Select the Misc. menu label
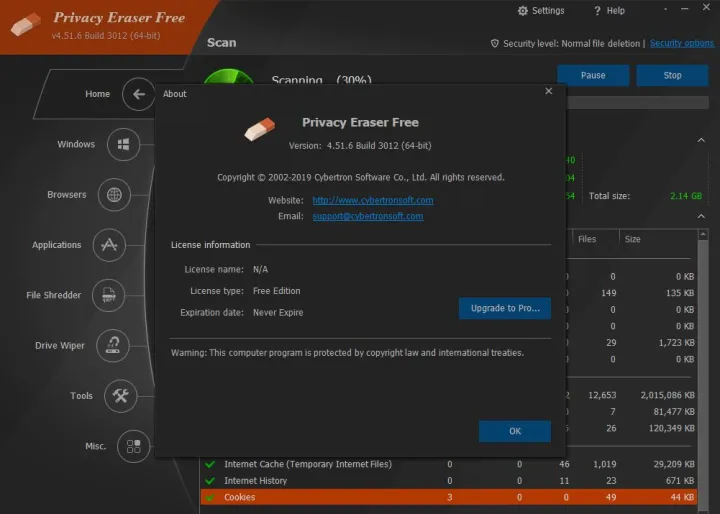 tap(96, 446)
